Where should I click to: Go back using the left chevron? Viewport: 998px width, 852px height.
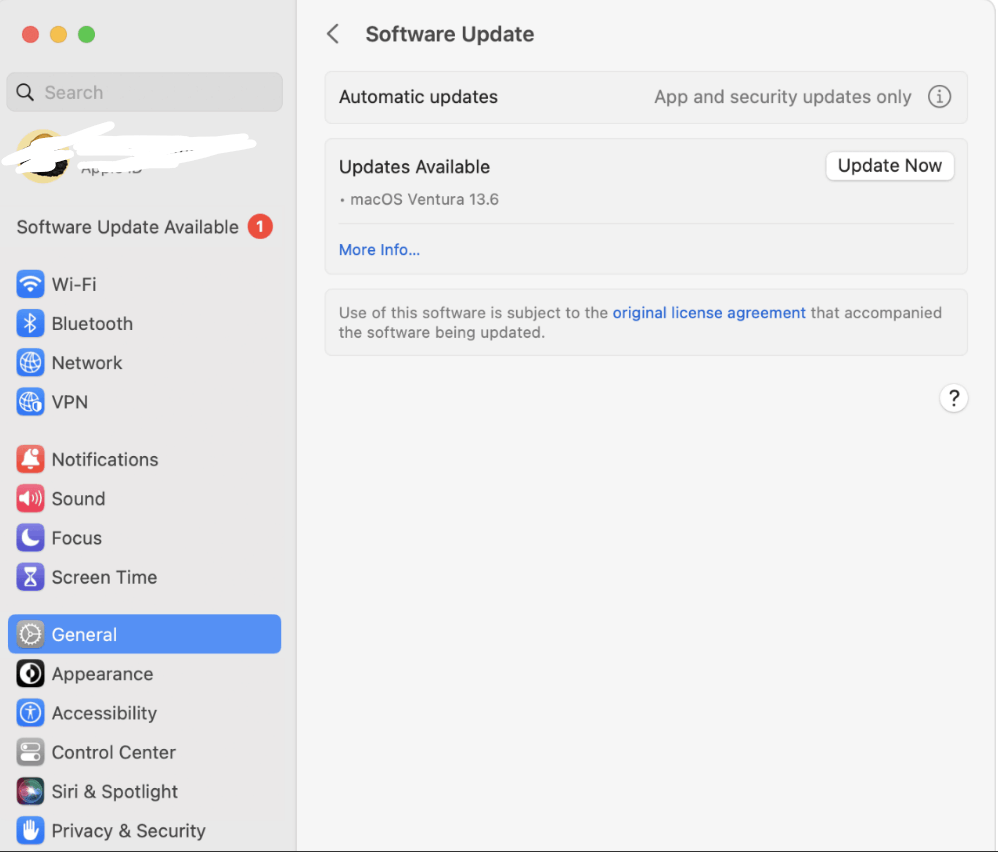[x=333, y=34]
